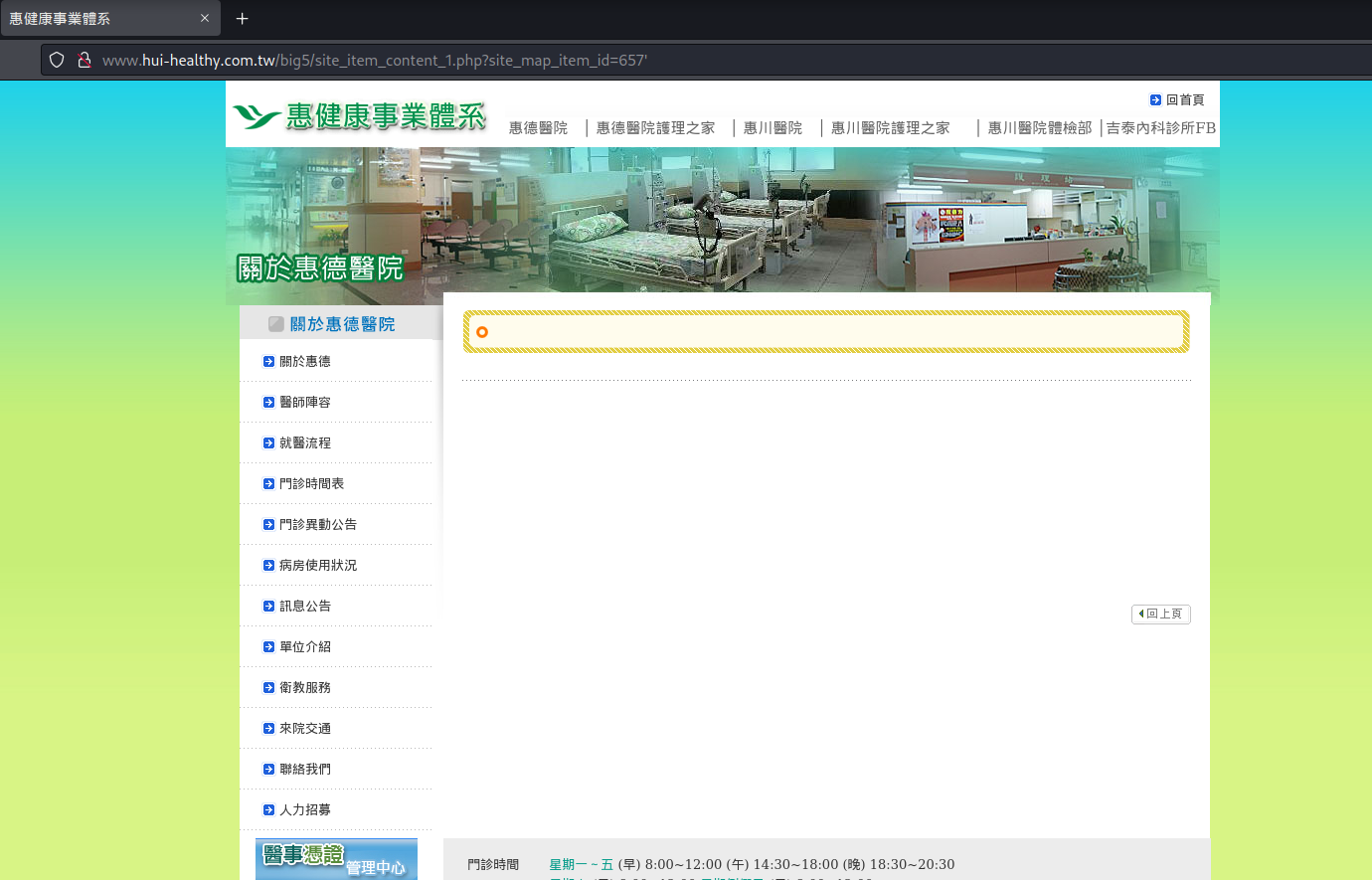Open the 醫師陣容 sidebar link
The width and height of the screenshot is (1372, 880).
[x=305, y=402]
